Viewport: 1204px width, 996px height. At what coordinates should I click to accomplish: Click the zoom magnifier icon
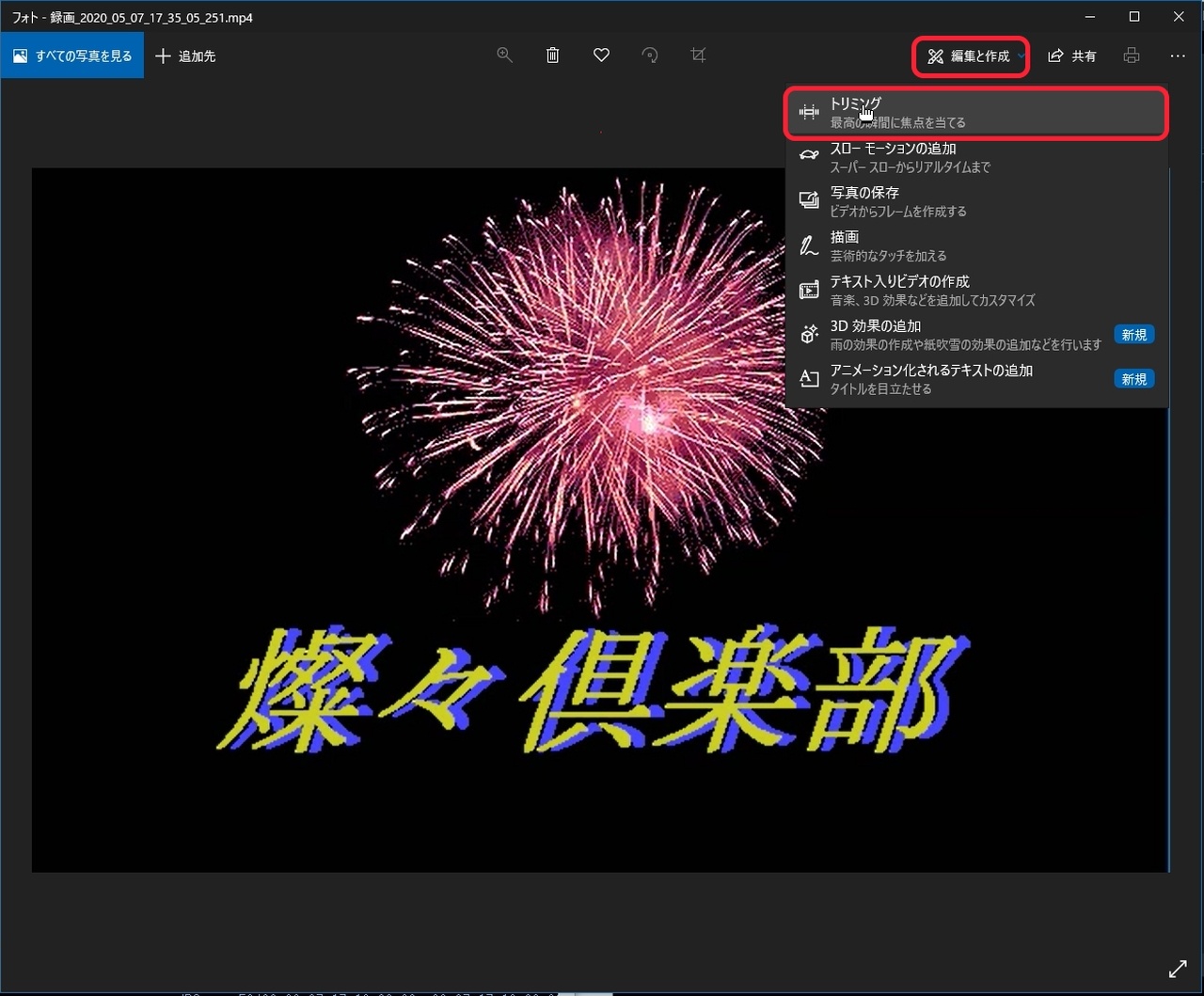(505, 55)
